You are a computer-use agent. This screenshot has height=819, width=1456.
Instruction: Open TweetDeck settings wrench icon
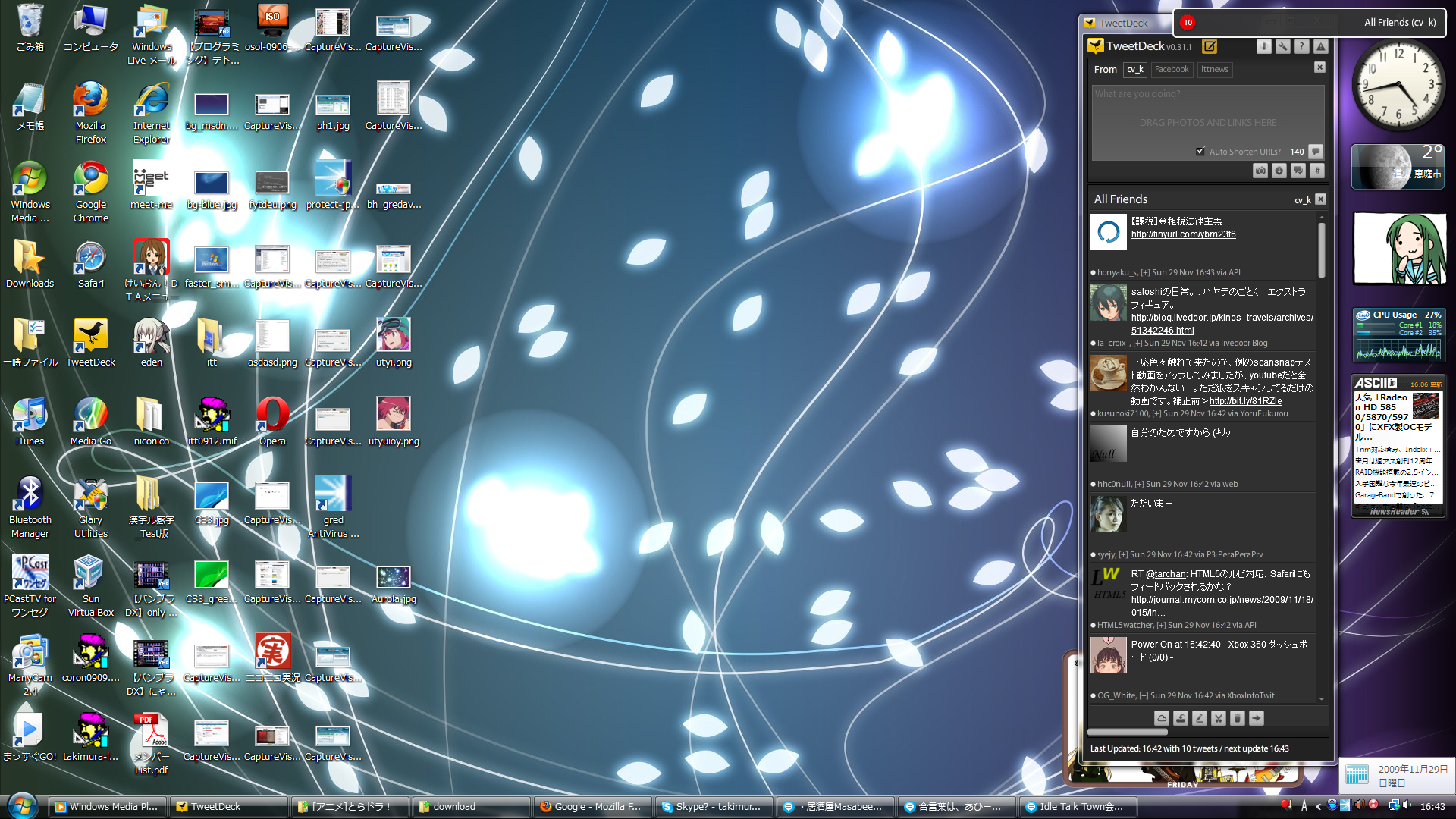click(1282, 46)
